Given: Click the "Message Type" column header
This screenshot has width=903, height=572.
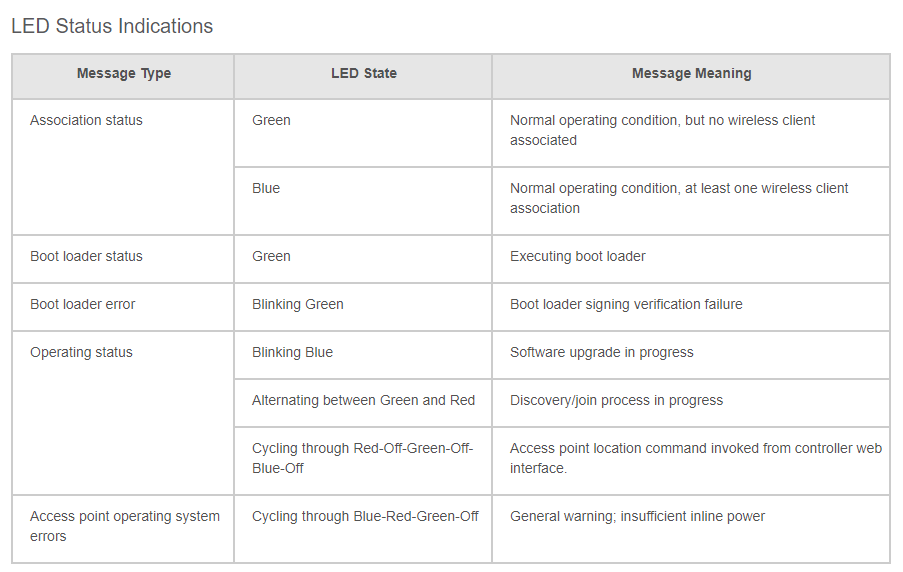Looking at the screenshot, I should point(124,73).
